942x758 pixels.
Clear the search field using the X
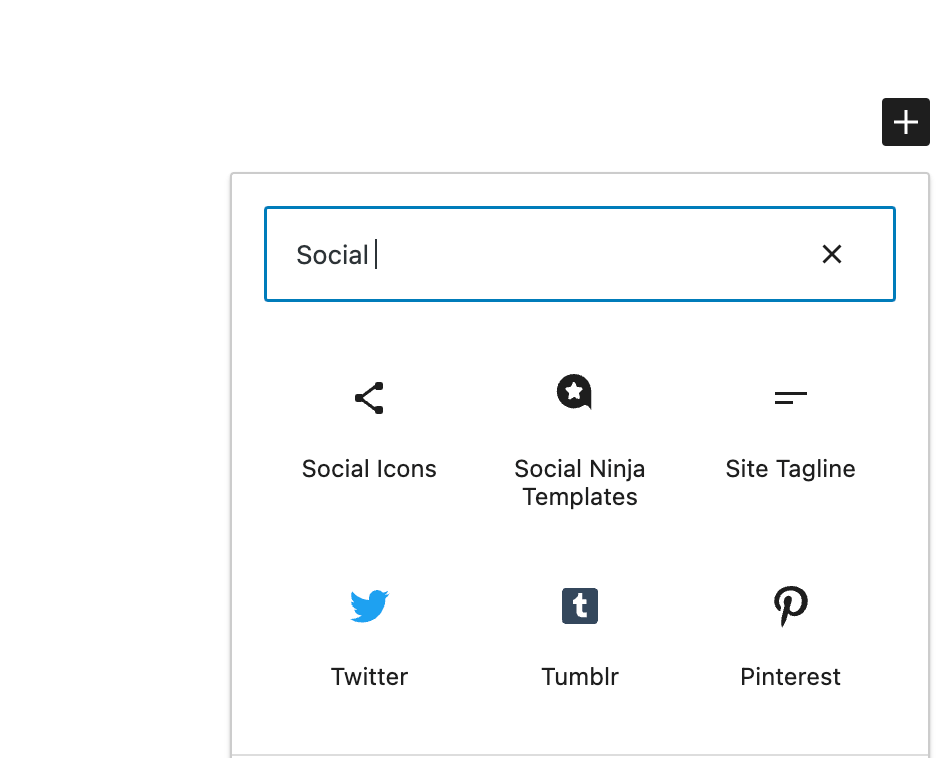click(x=832, y=254)
